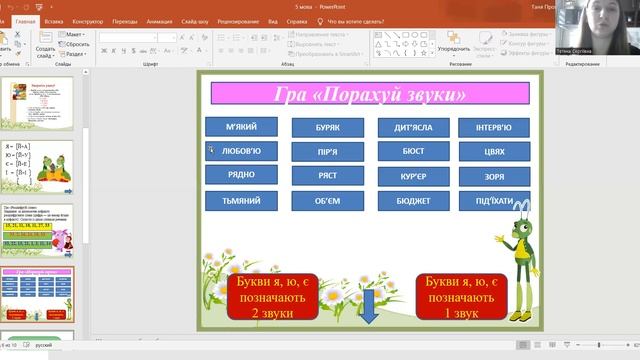Expand the shapes gallery more arrow
The width and height of the screenshot is (640, 360).
pyautogui.click(x=432, y=53)
